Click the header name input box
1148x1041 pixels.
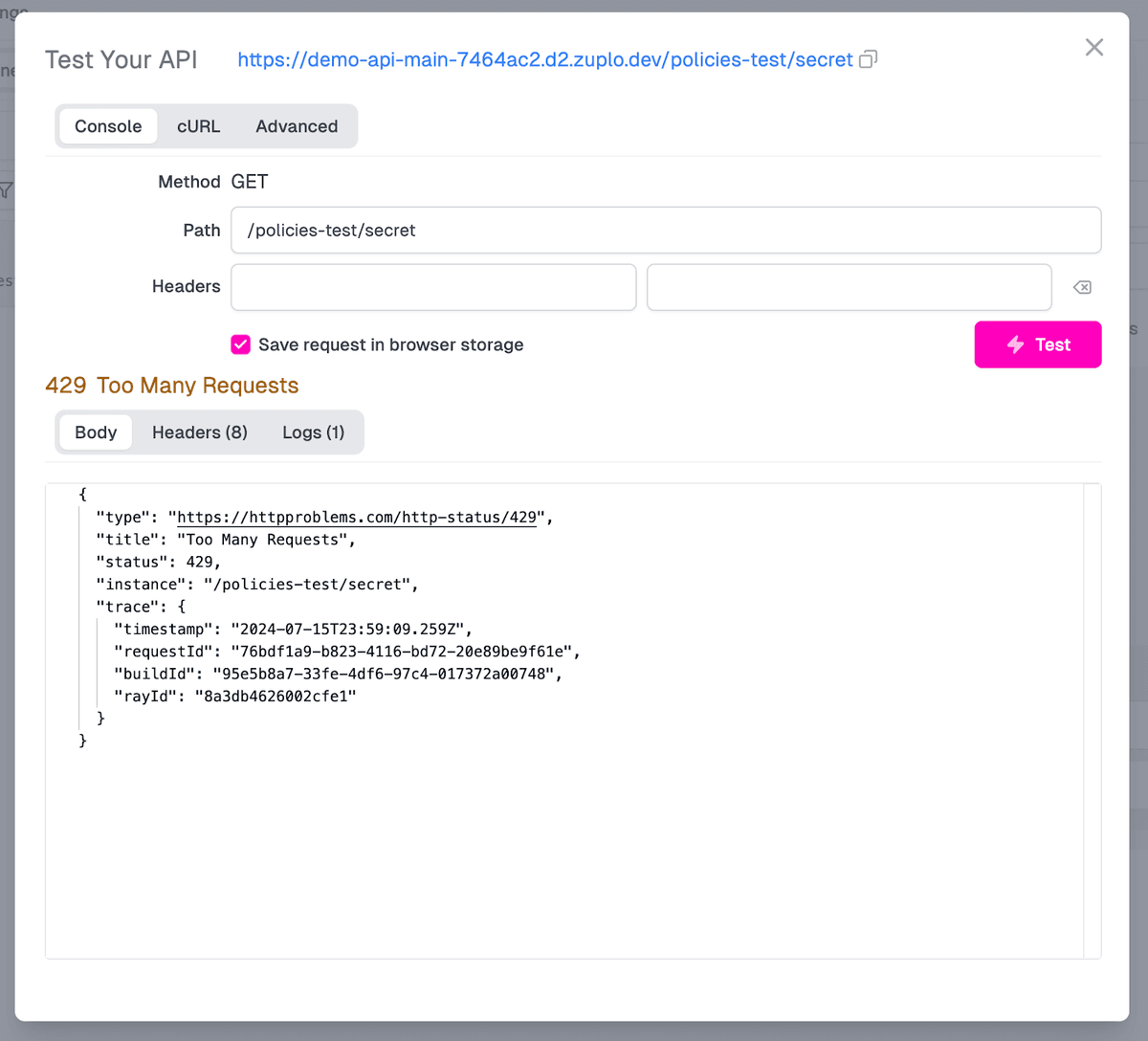click(x=433, y=287)
